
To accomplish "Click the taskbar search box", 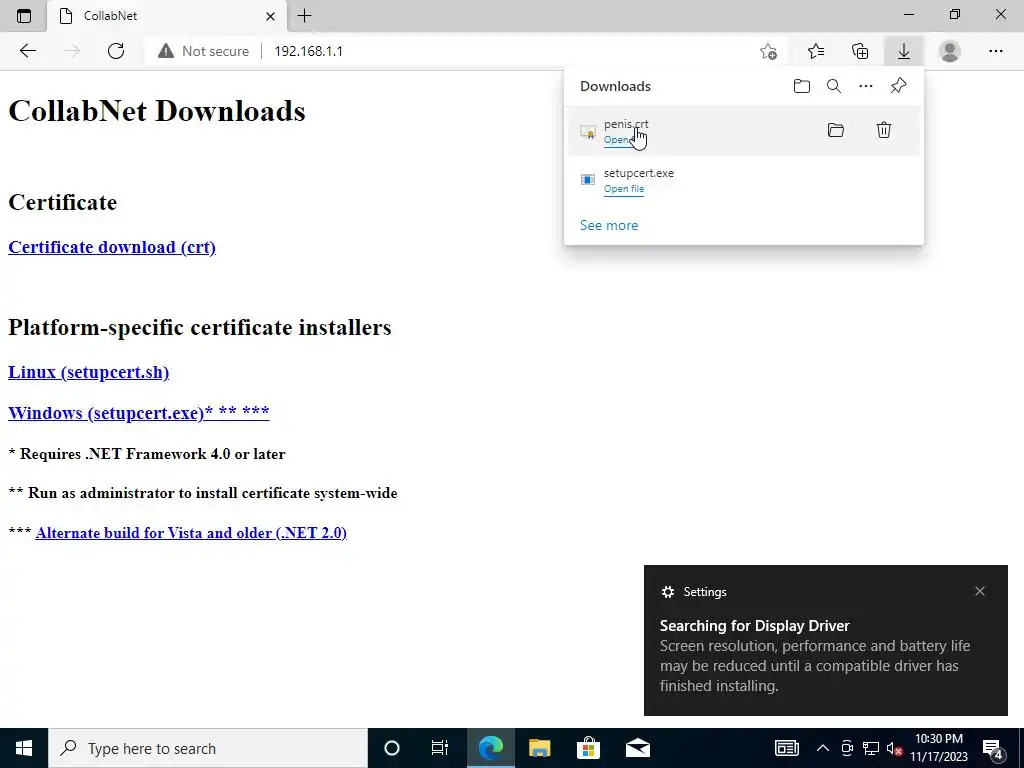I will pos(208,748).
